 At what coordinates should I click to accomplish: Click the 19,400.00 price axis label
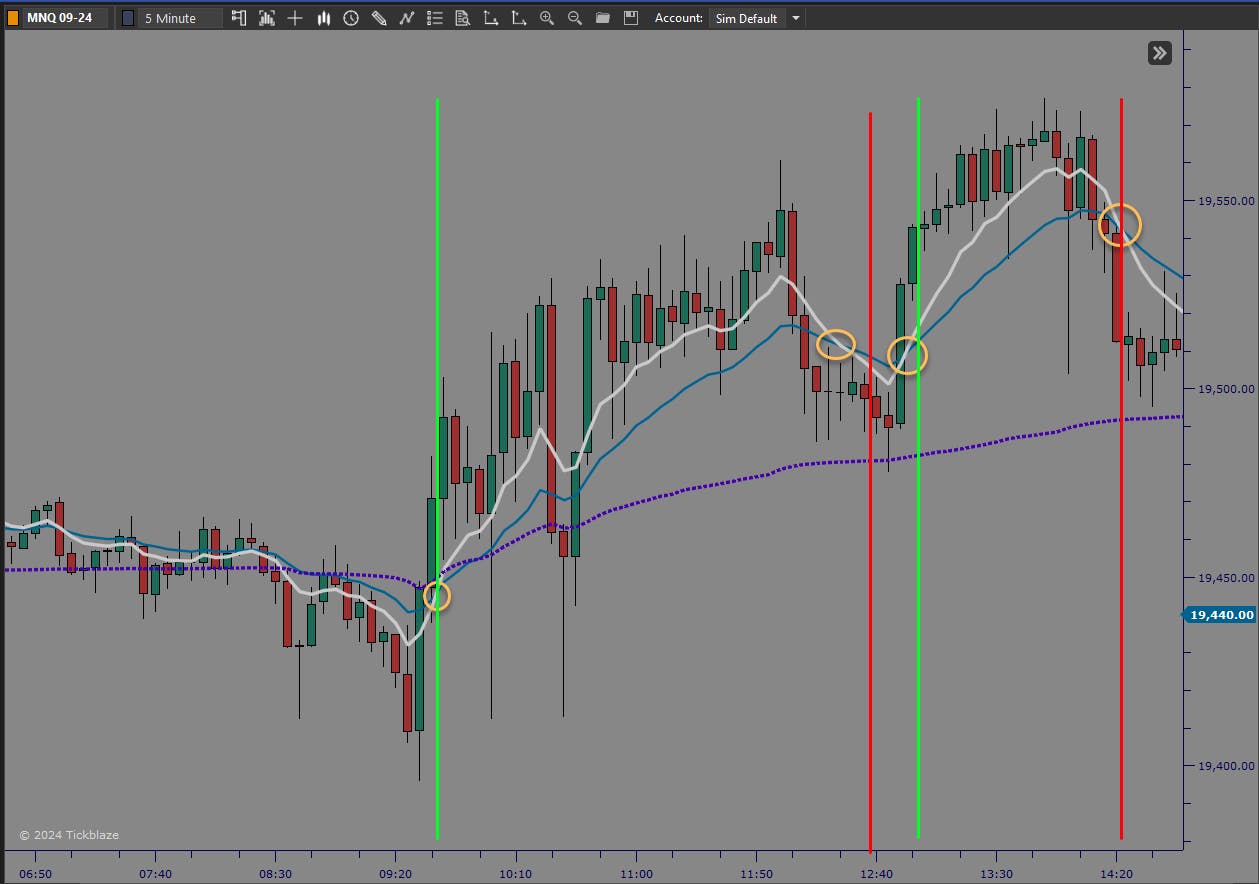(1226, 766)
